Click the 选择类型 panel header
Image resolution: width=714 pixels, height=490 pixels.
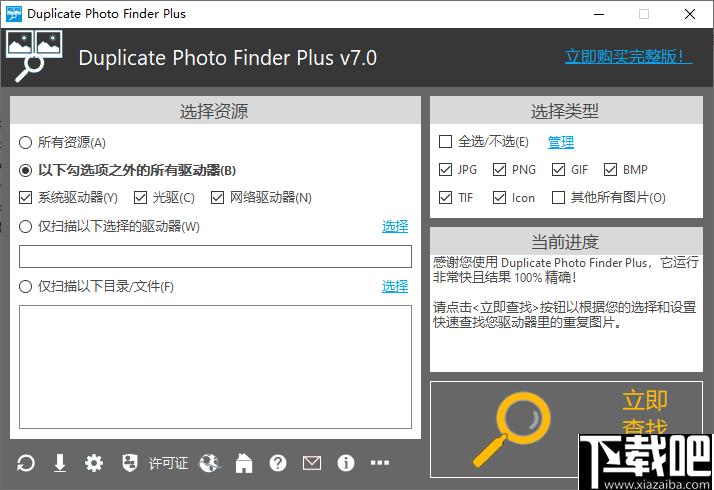566,111
